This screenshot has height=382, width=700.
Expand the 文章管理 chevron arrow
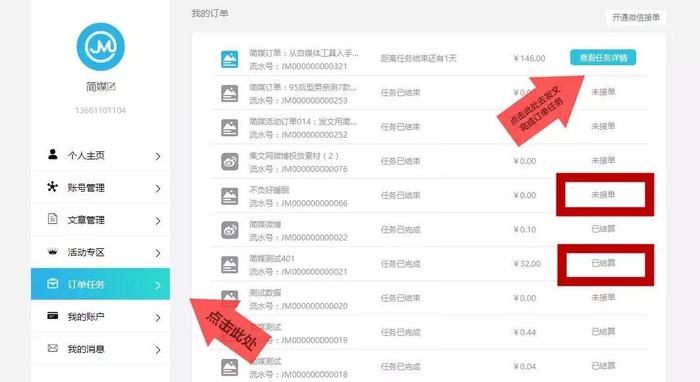[x=158, y=220]
